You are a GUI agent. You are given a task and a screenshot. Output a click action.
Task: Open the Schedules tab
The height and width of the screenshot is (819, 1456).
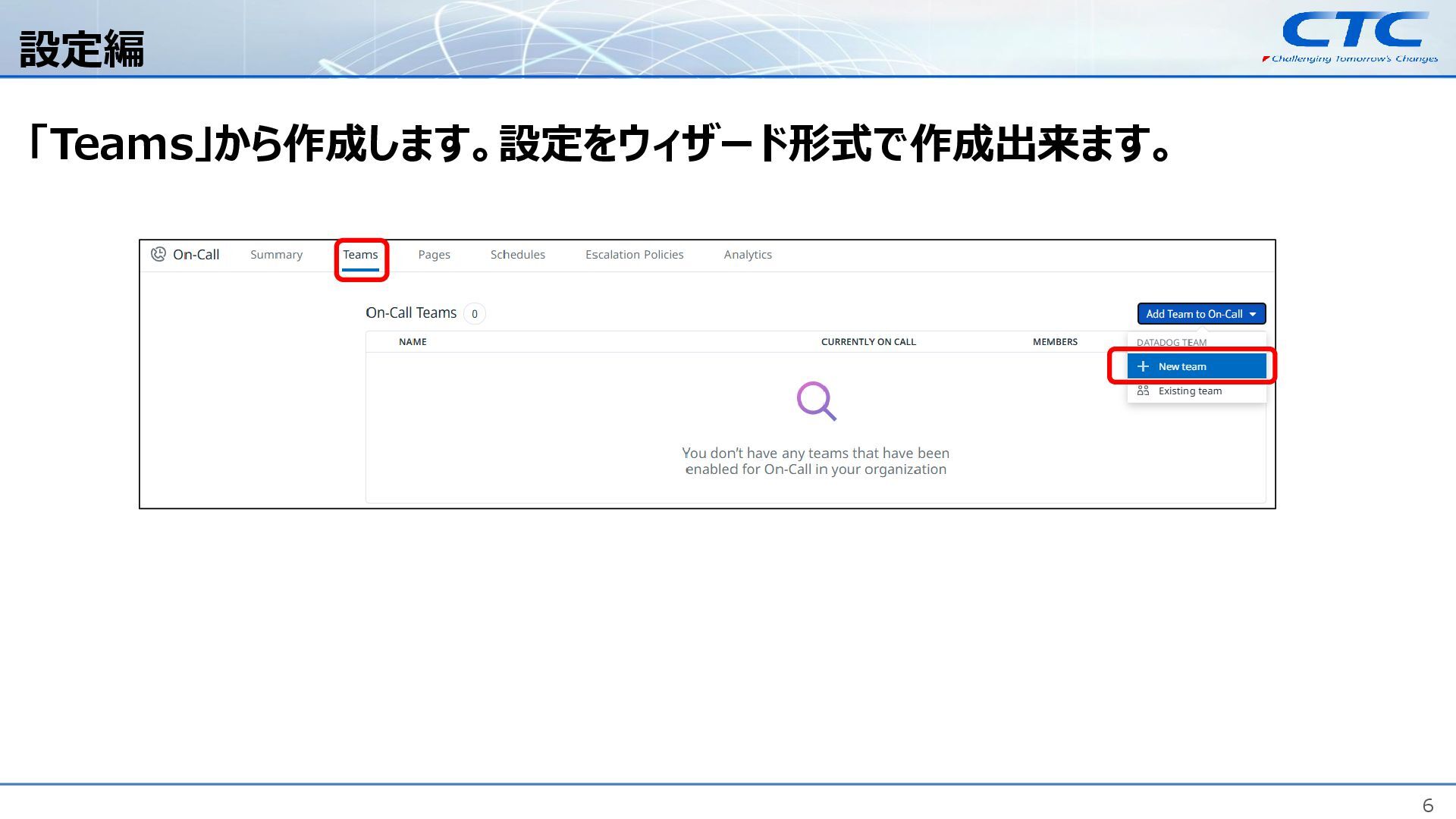[x=517, y=255]
